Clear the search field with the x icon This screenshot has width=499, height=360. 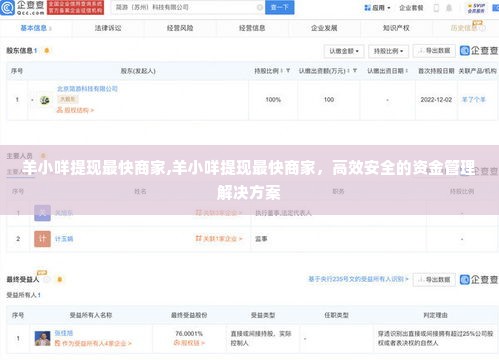(260, 7)
